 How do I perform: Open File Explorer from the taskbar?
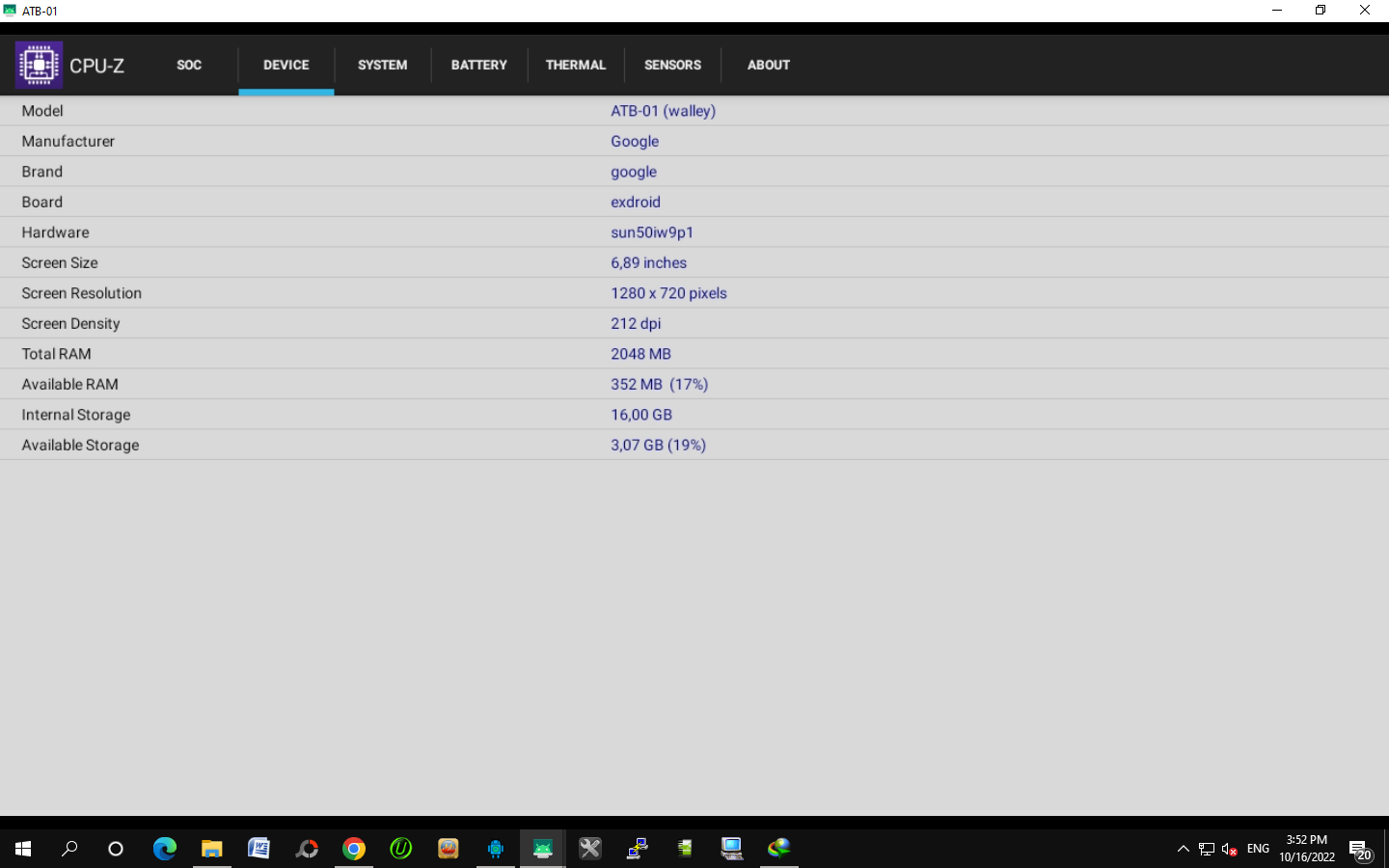point(212,849)
